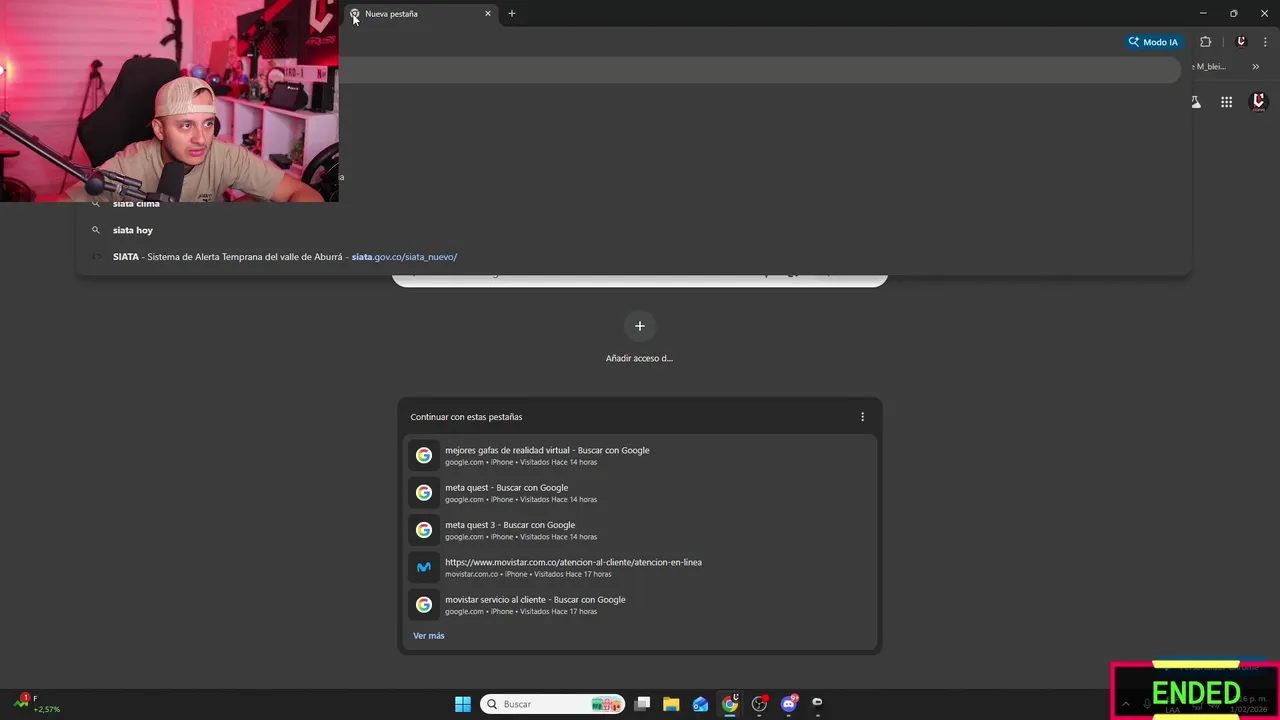Viewport: 1280px width, 720px height.
Task: Open Task View on the taskbar
Action: tap(642, 704)
